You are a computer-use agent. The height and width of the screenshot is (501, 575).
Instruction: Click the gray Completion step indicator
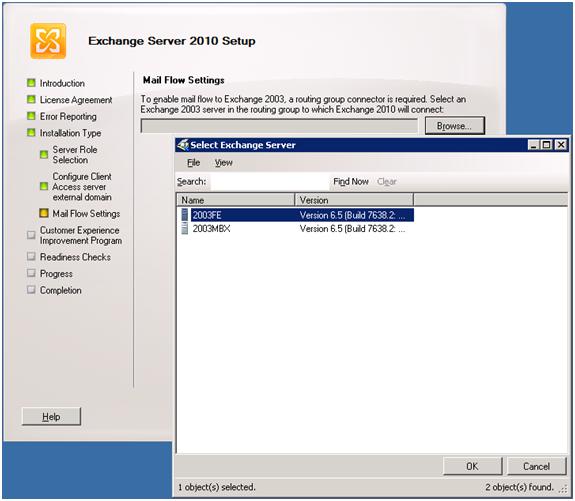(32, 290)
